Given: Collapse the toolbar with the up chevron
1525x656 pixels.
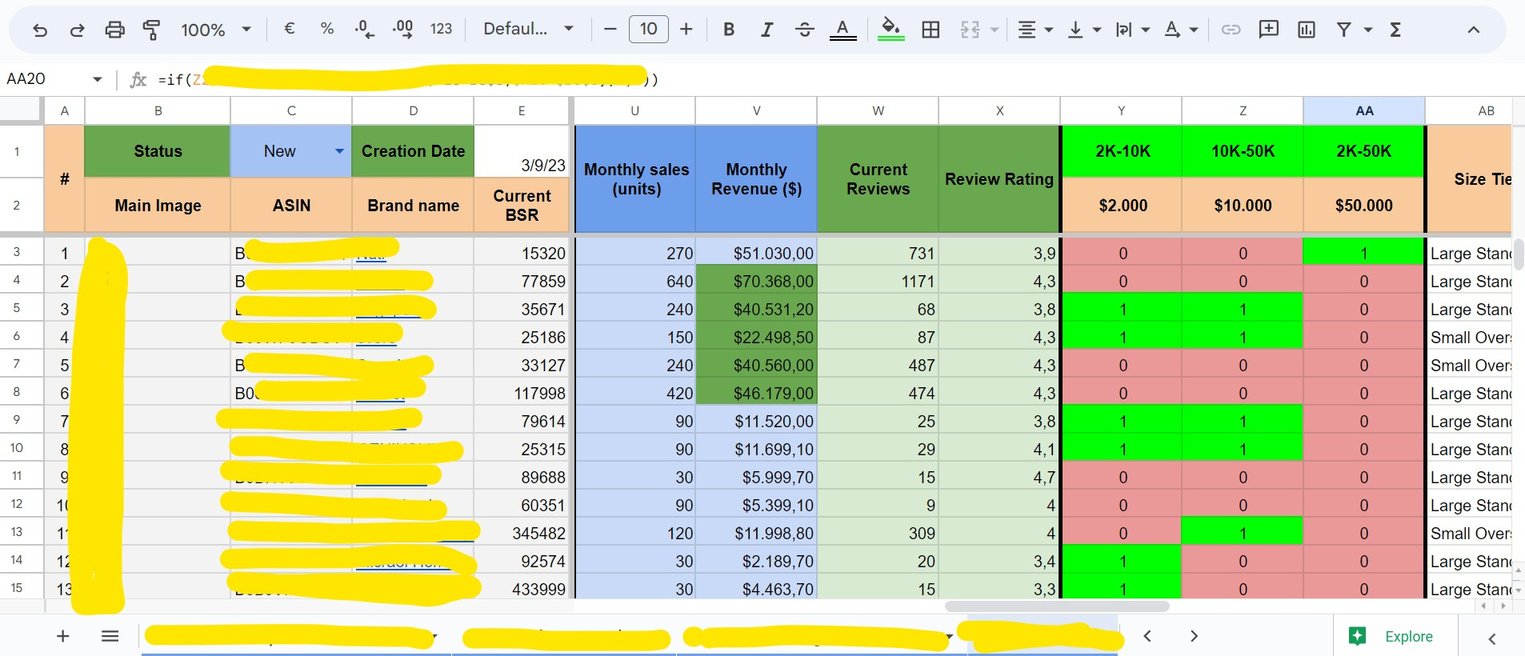Looking at the screenshot, I should pos(1473,29).
